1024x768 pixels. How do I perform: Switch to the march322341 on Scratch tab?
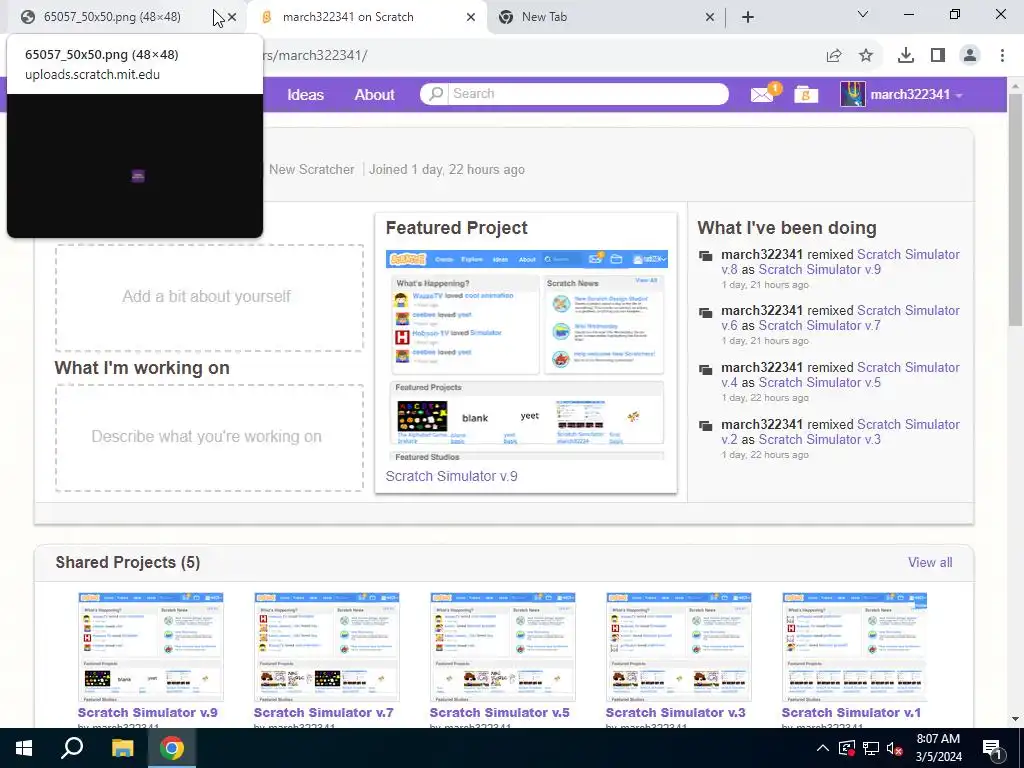(x=367, y=17)
